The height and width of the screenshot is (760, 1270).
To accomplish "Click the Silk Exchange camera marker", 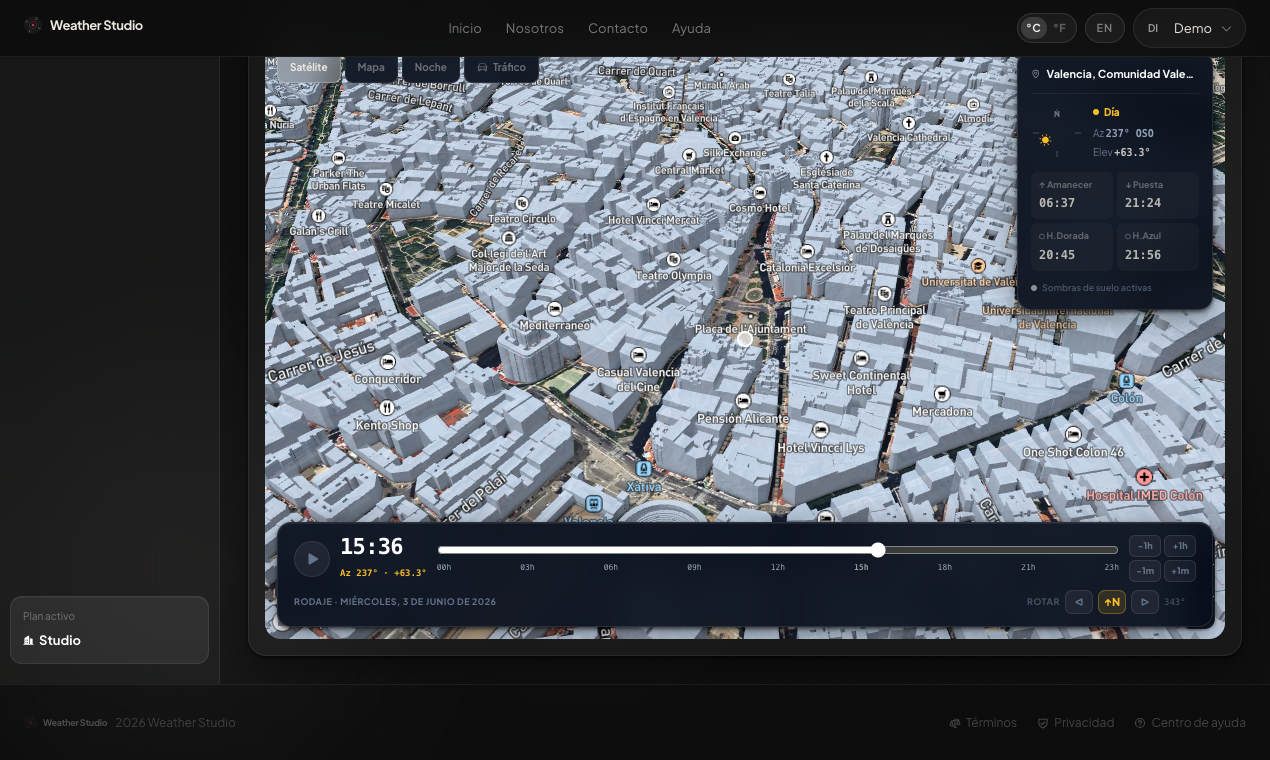I will 735,138.
